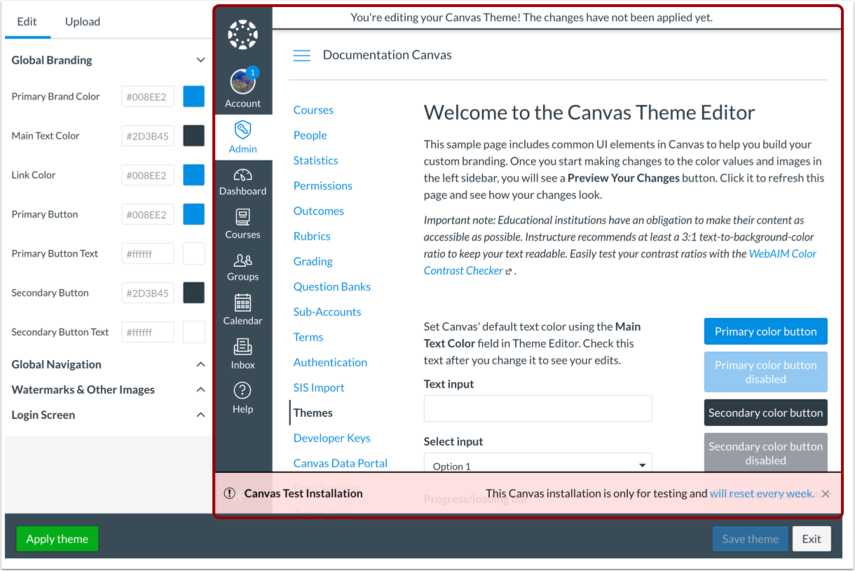Open People in the admin menu

pos(310,135)
